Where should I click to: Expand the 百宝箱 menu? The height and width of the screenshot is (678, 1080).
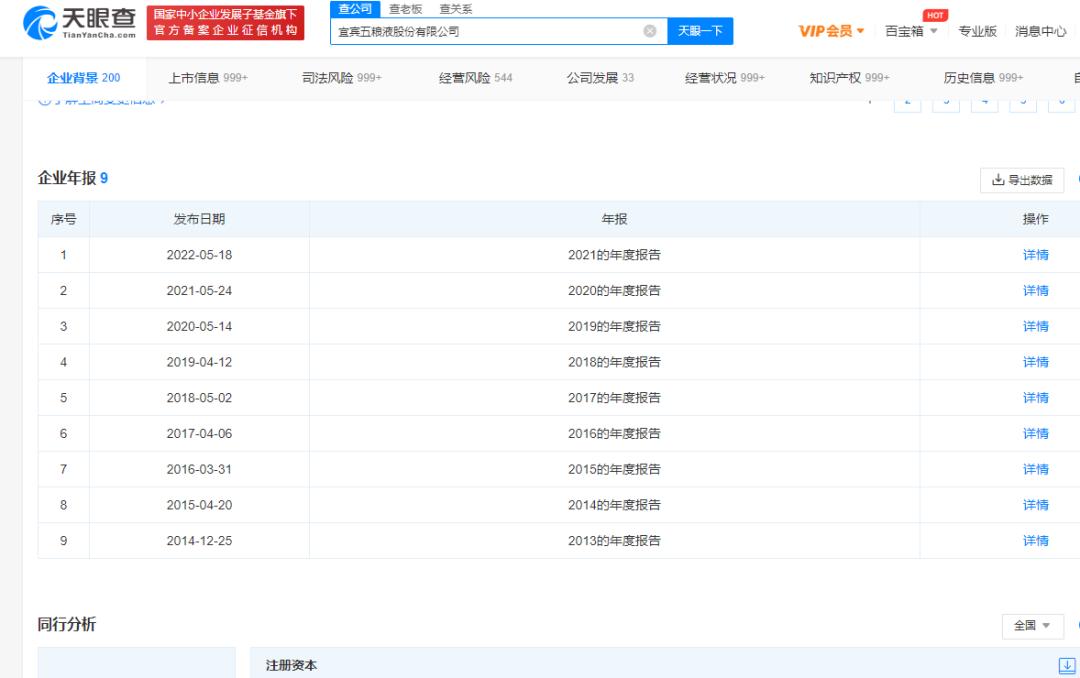coord(911,31)
